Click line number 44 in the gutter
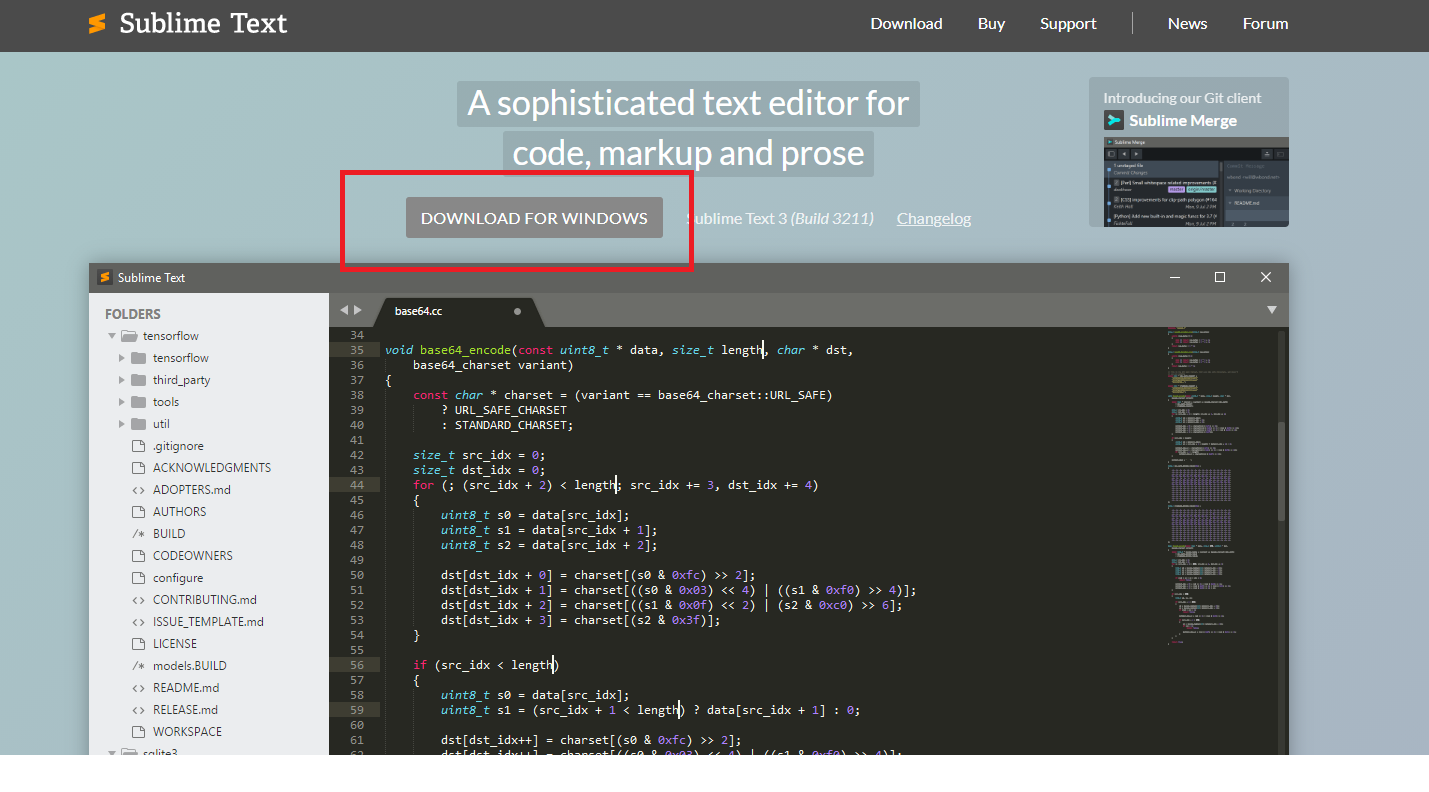This screenshot has width=1429, height=792. [357, 485]
